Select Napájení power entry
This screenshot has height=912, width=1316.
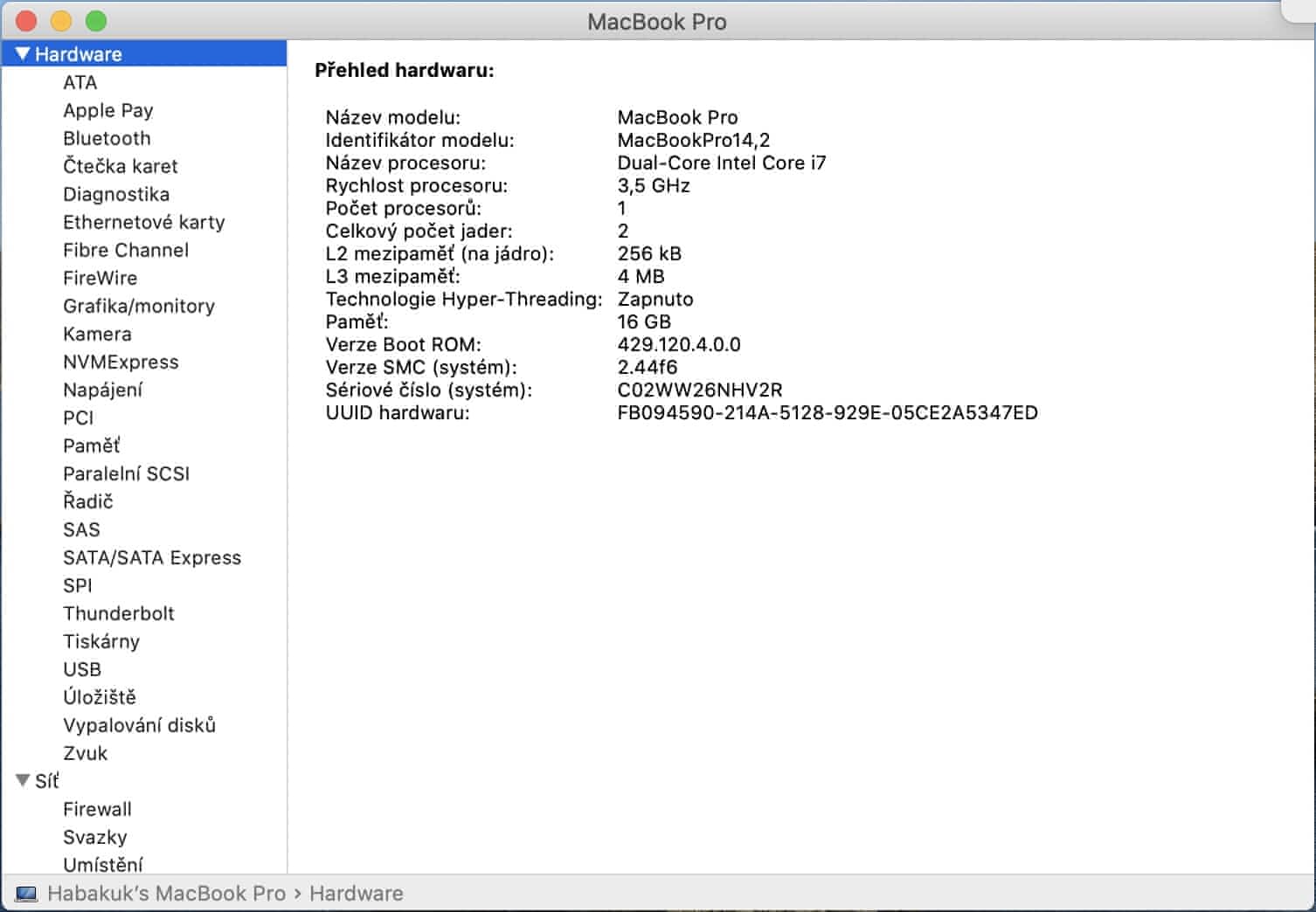click(102, 390)
